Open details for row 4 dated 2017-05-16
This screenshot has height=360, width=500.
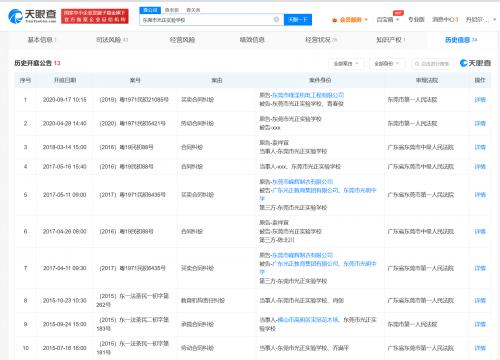coord(480,166)
